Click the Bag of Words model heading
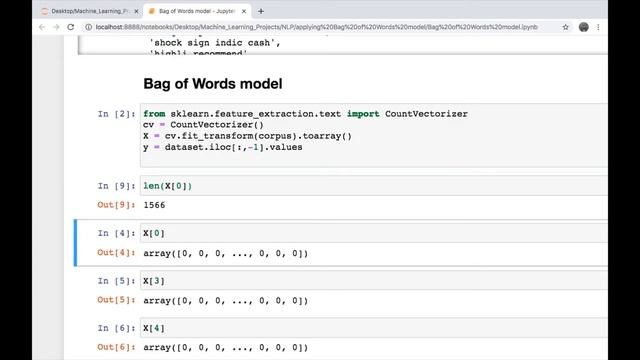 coord(213,84)
